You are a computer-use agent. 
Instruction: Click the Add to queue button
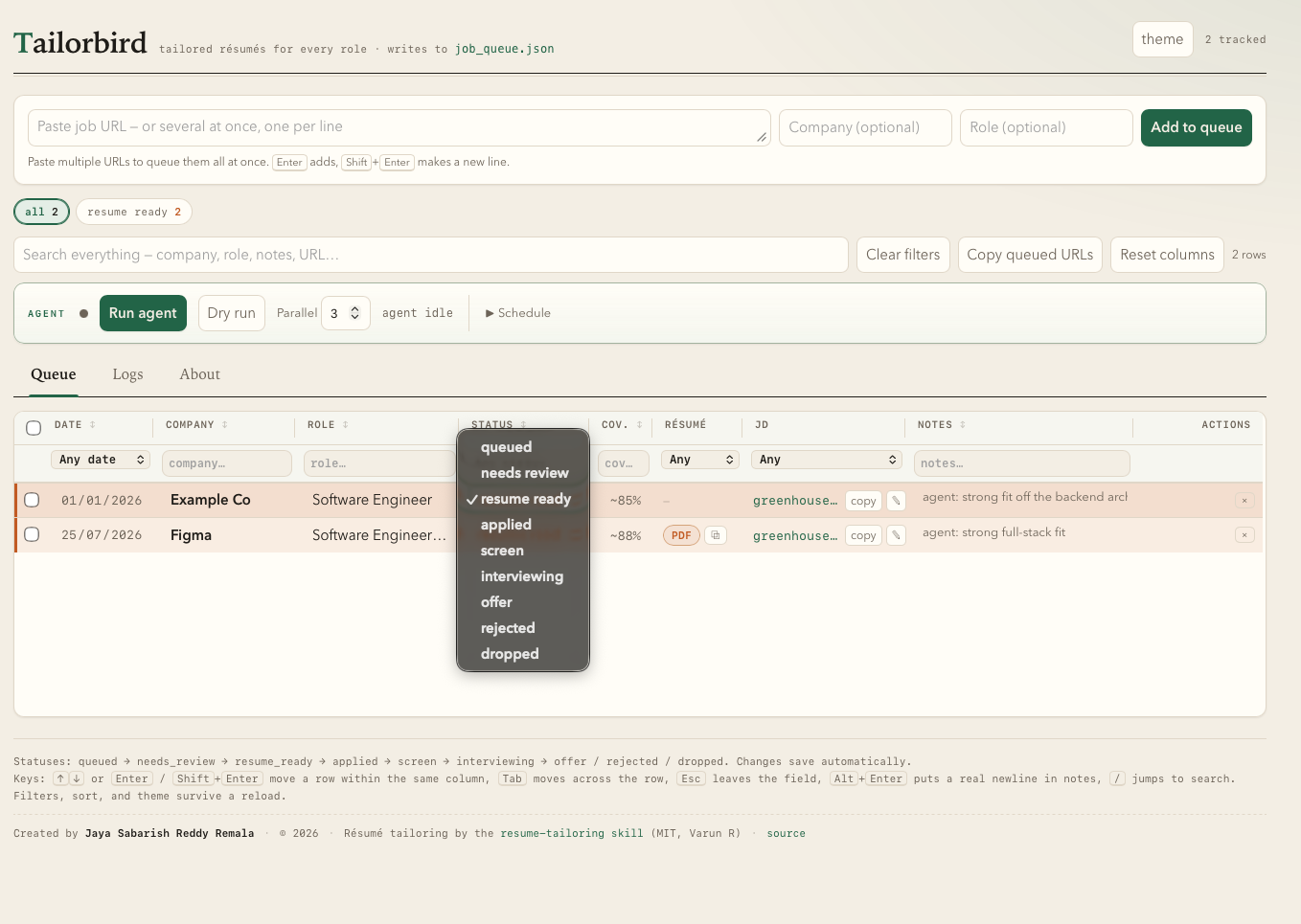1197,127
